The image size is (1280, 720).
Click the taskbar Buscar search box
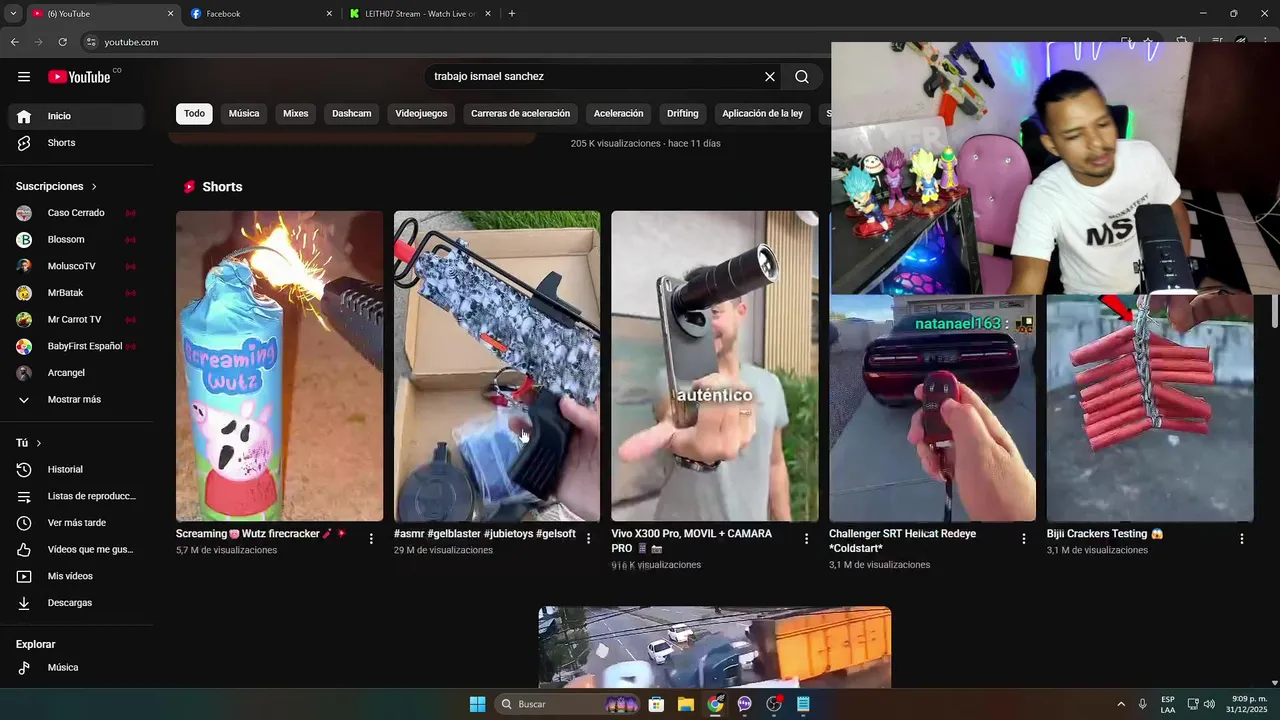tap(568, 704)
